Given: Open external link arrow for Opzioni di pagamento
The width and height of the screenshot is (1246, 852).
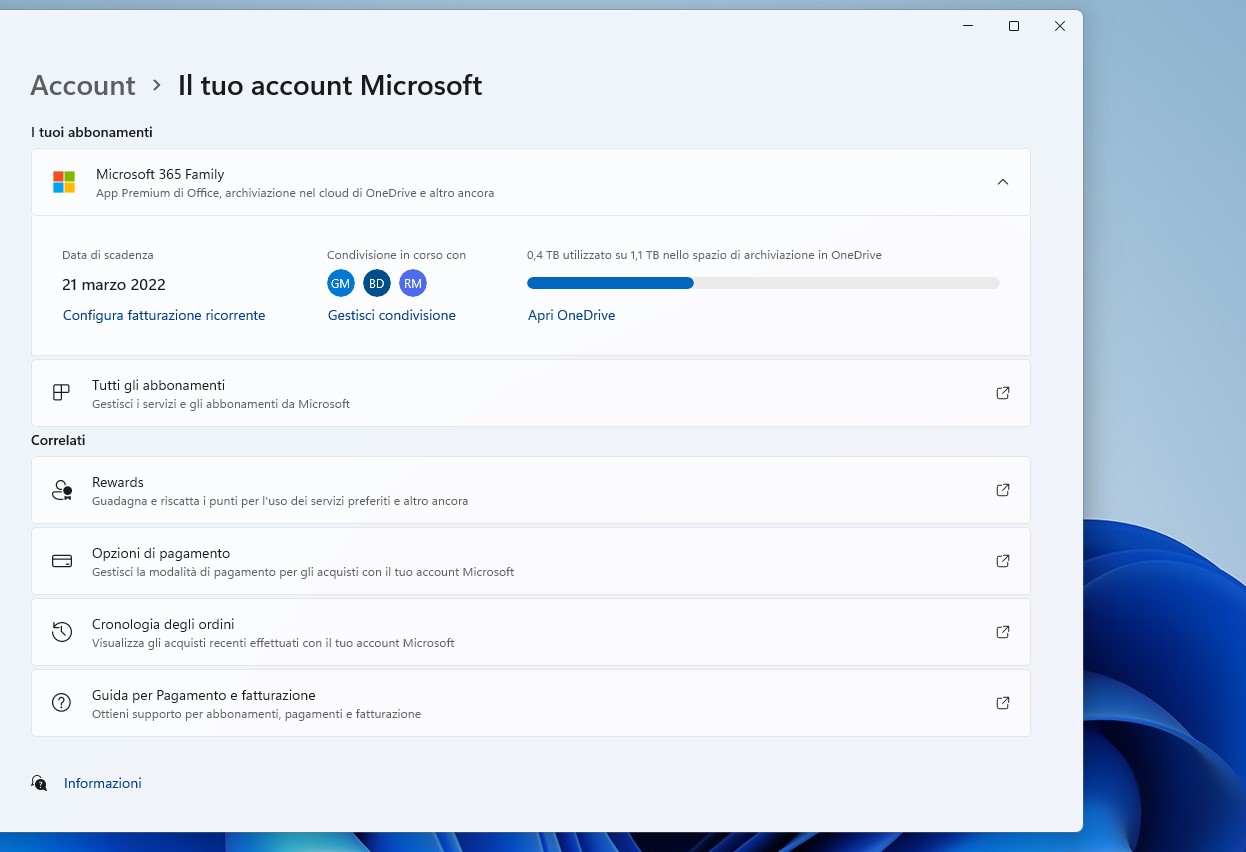Looking at the screenshot, I should pyautogui.click(x=1003, y=561).
